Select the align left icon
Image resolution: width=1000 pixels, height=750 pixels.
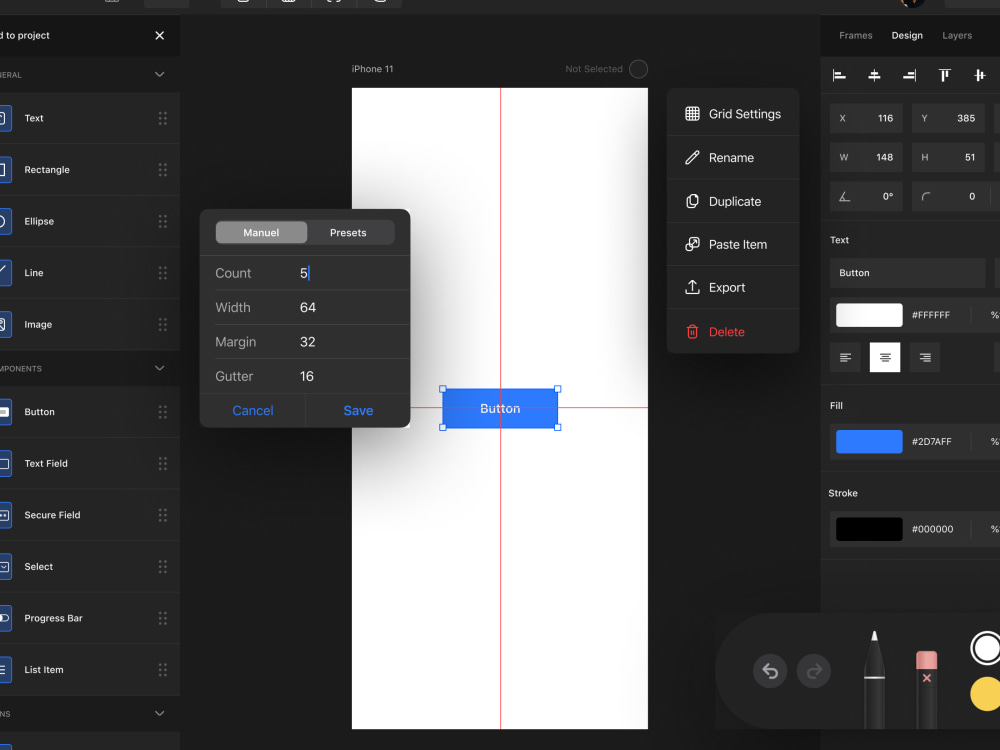(839, 76)
